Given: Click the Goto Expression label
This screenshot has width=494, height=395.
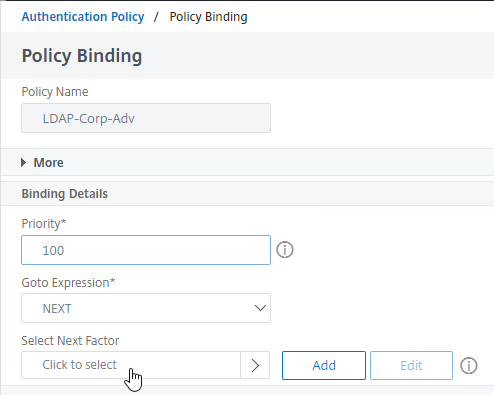Looking at the screenshot, I should tap(68, 283).
